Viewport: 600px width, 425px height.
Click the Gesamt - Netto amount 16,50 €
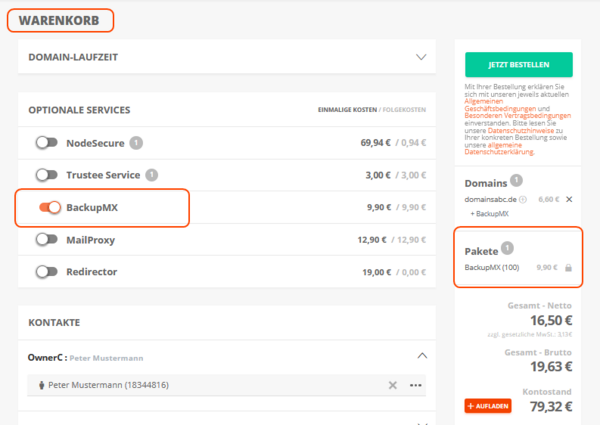551,320
